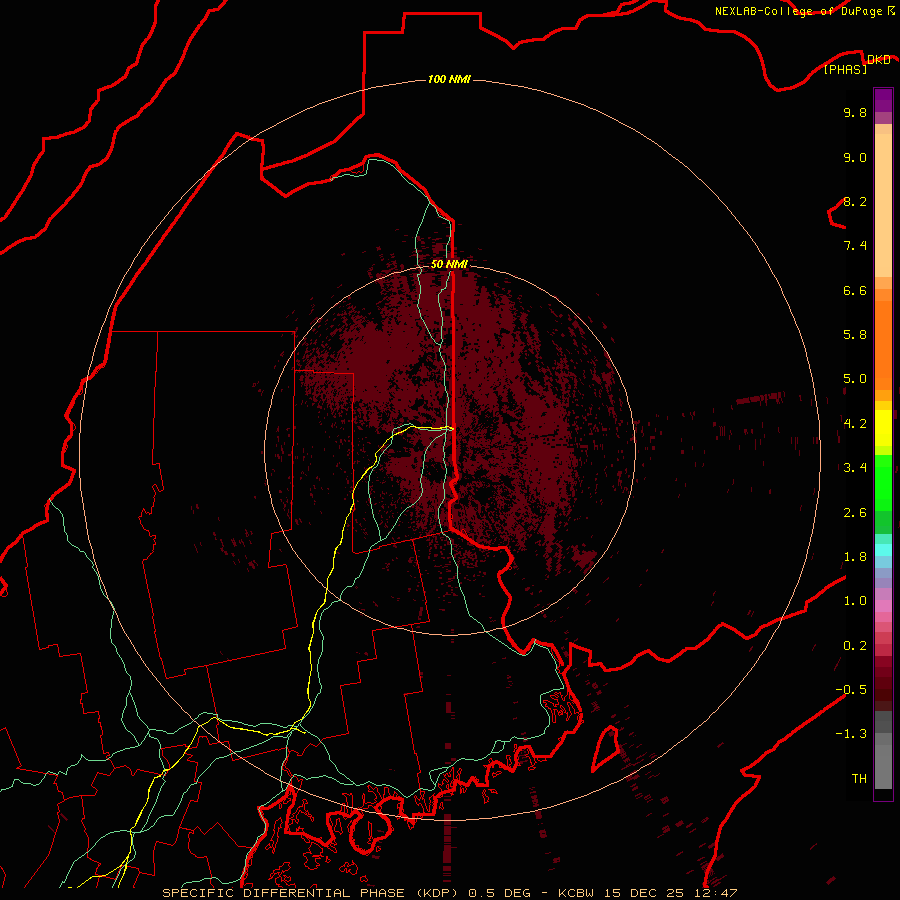Click the SPECIFIC DIFFERENTIAL PHASE caption text
The image size is (900, 900).
click(x=285, y=893)
